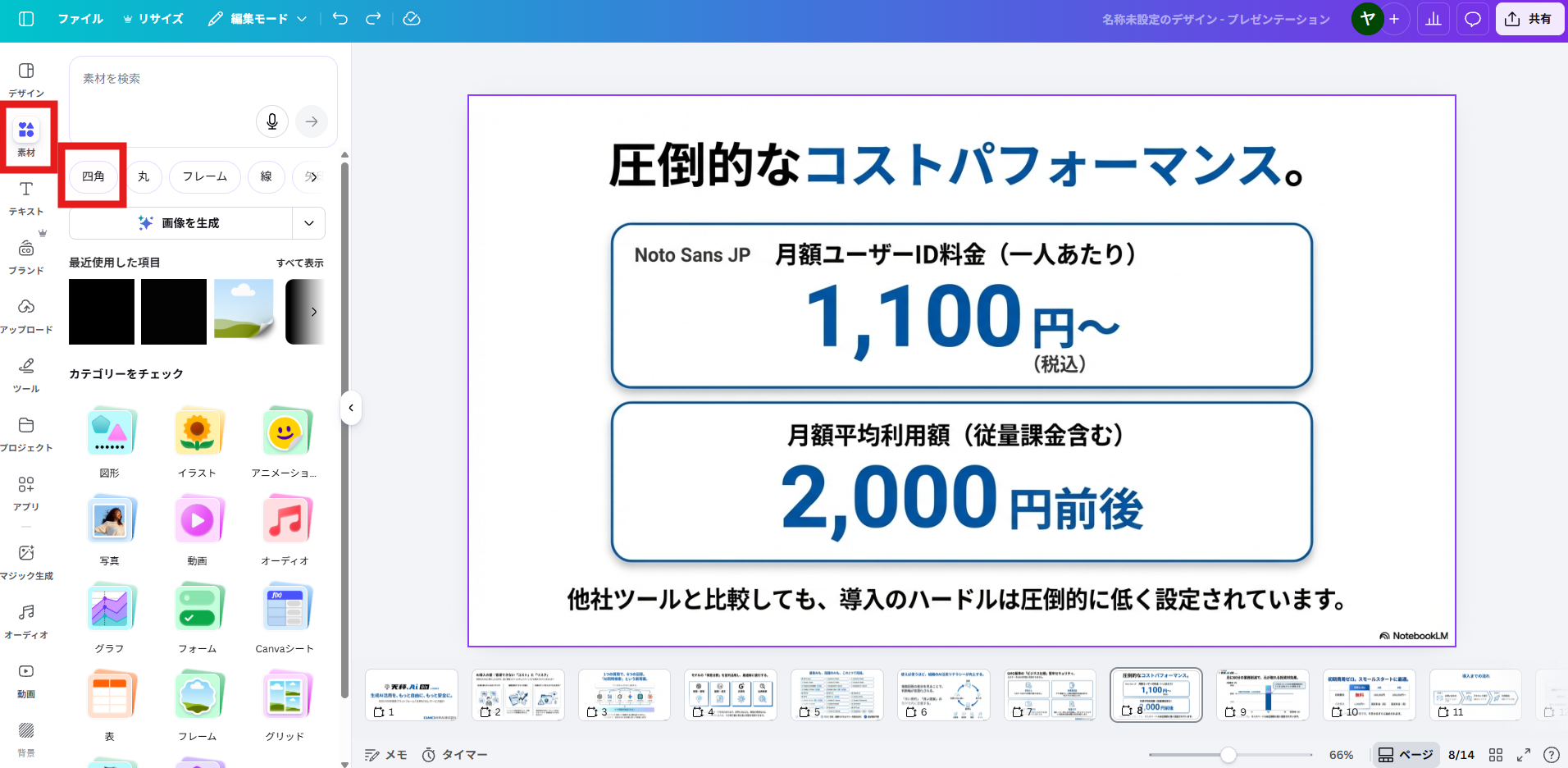Click the microphone icon for voice search

coord(271,121)
